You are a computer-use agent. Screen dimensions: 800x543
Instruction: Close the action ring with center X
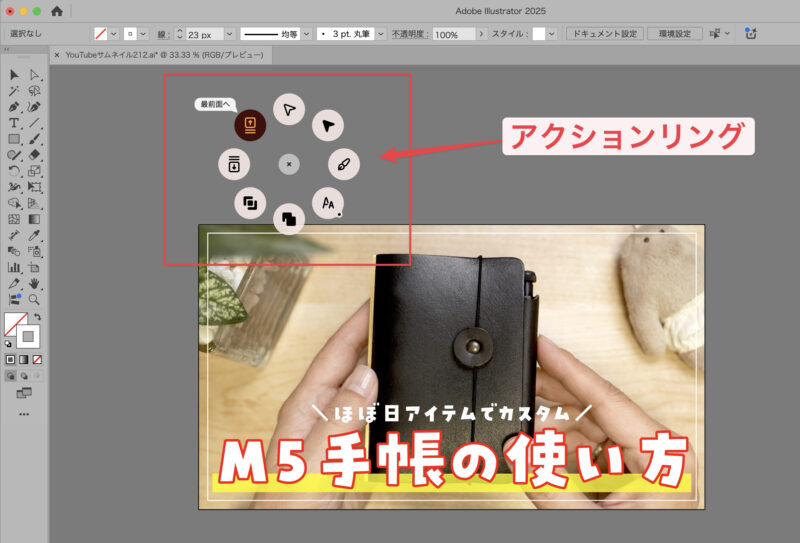[x=288, y=164]
